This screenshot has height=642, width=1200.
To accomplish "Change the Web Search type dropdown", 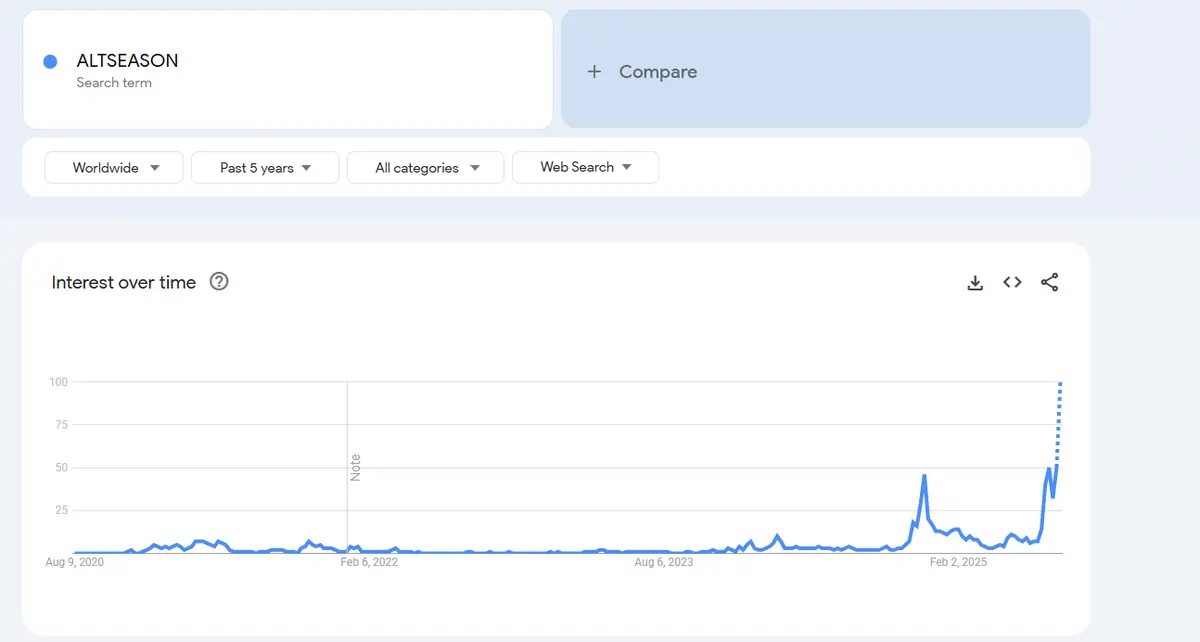I will point(585,167).
